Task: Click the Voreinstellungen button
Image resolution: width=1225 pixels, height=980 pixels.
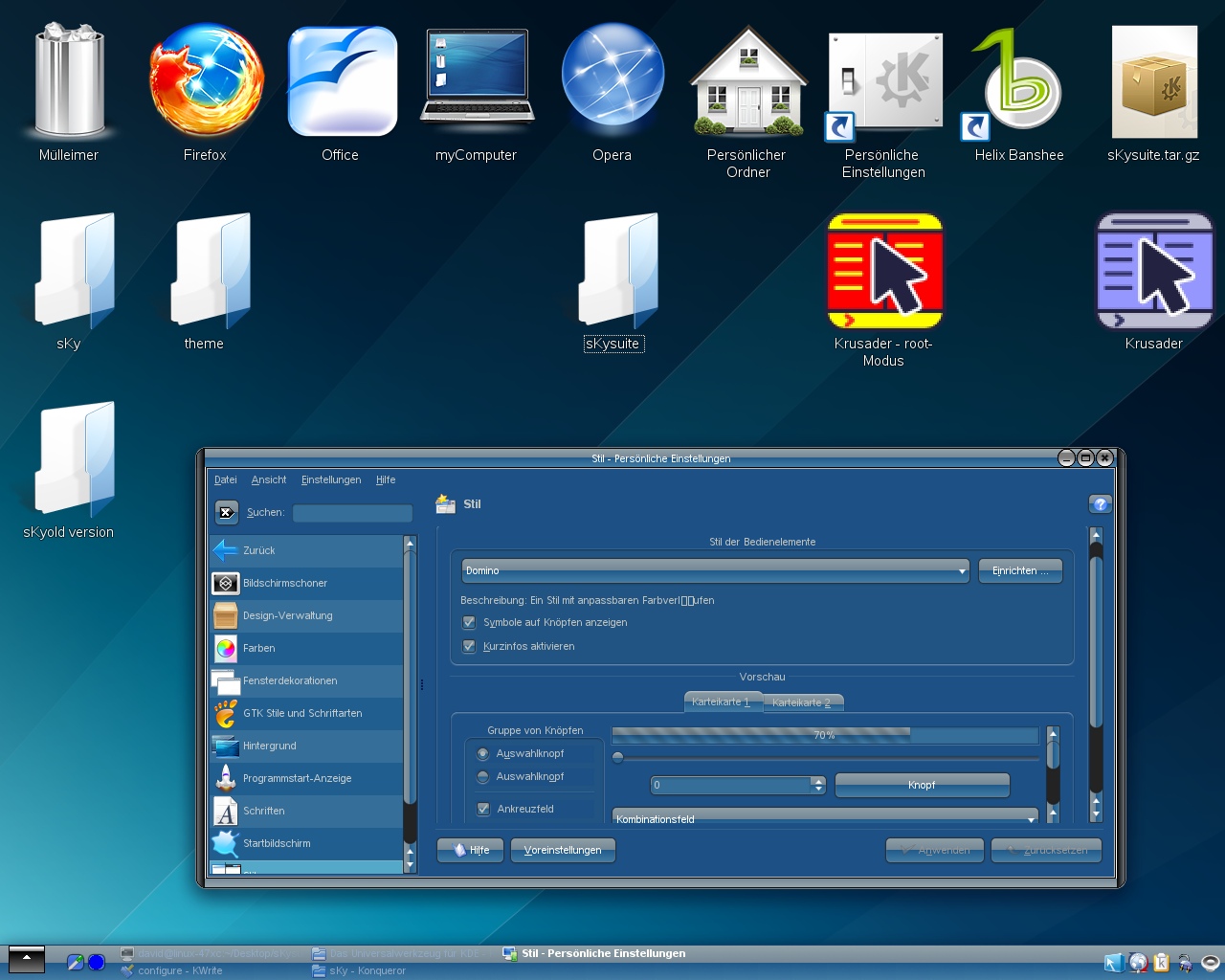Action: pyautogui.click(x=563, y=850)
